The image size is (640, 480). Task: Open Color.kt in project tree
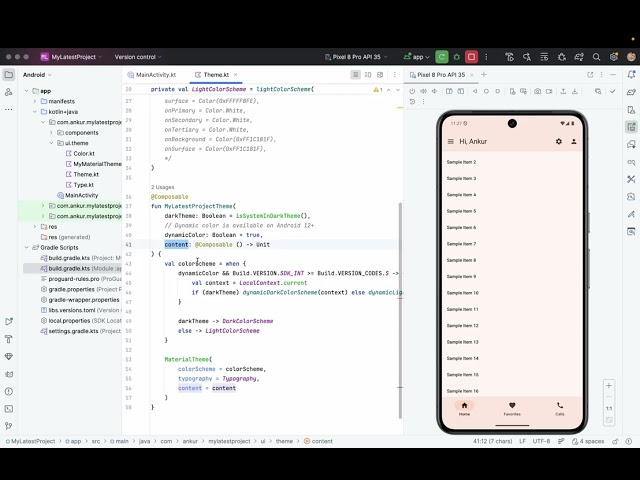pos(80,153)
